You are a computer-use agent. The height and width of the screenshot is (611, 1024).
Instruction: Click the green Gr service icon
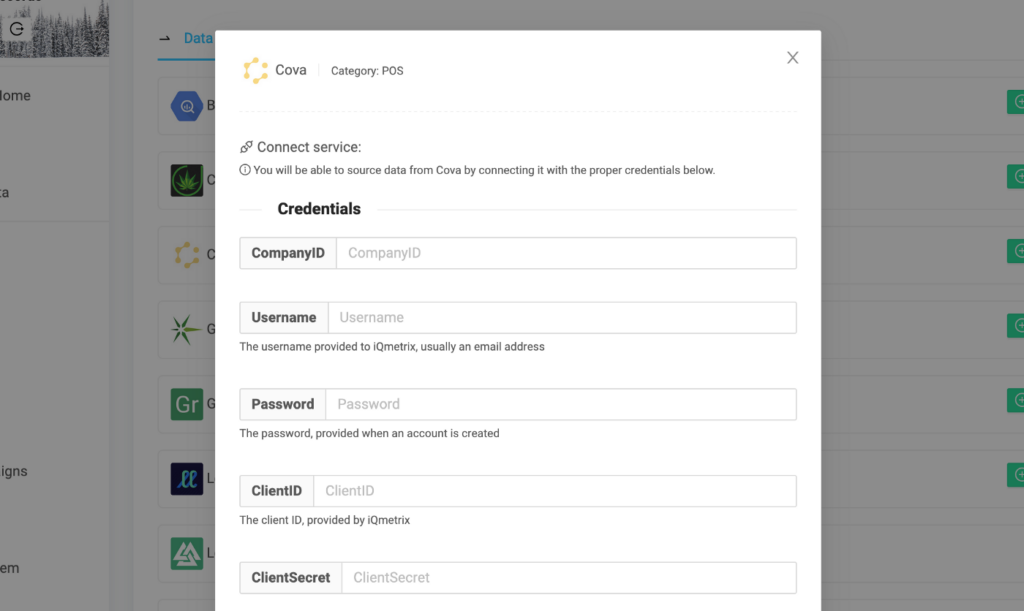point(187,404)
